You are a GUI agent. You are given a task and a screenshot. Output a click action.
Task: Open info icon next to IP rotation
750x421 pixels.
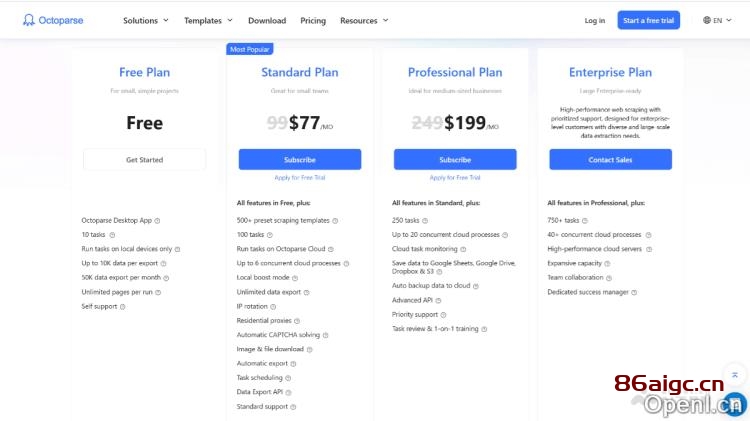coord(273,307)
